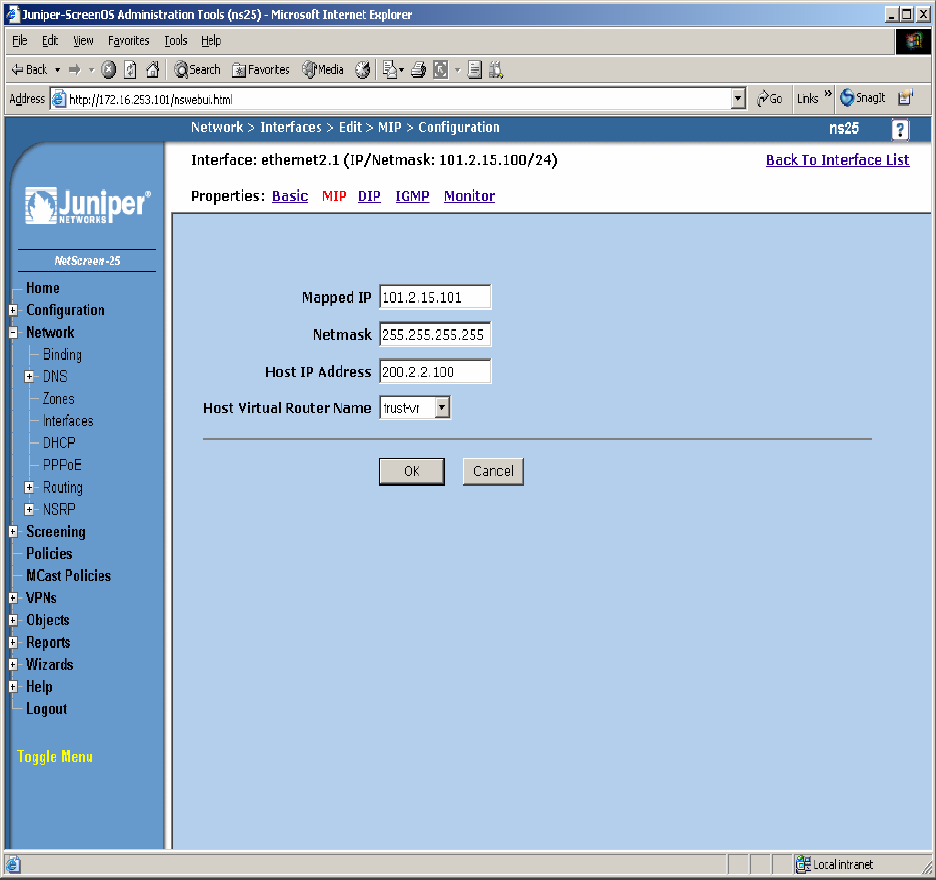Click the Host IP Address input field
The width and height of the screenshot is (936, 880).
coord(435,371)
